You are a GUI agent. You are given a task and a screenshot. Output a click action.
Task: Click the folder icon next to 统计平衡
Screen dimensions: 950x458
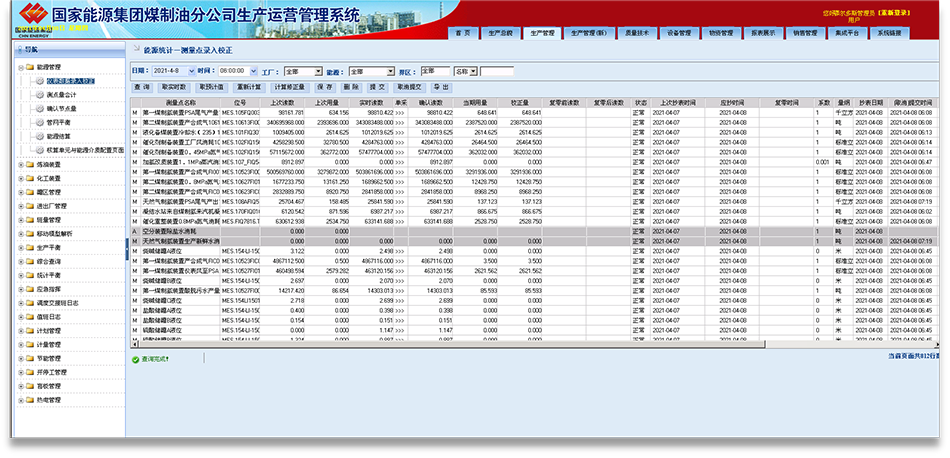coord(30,276)
